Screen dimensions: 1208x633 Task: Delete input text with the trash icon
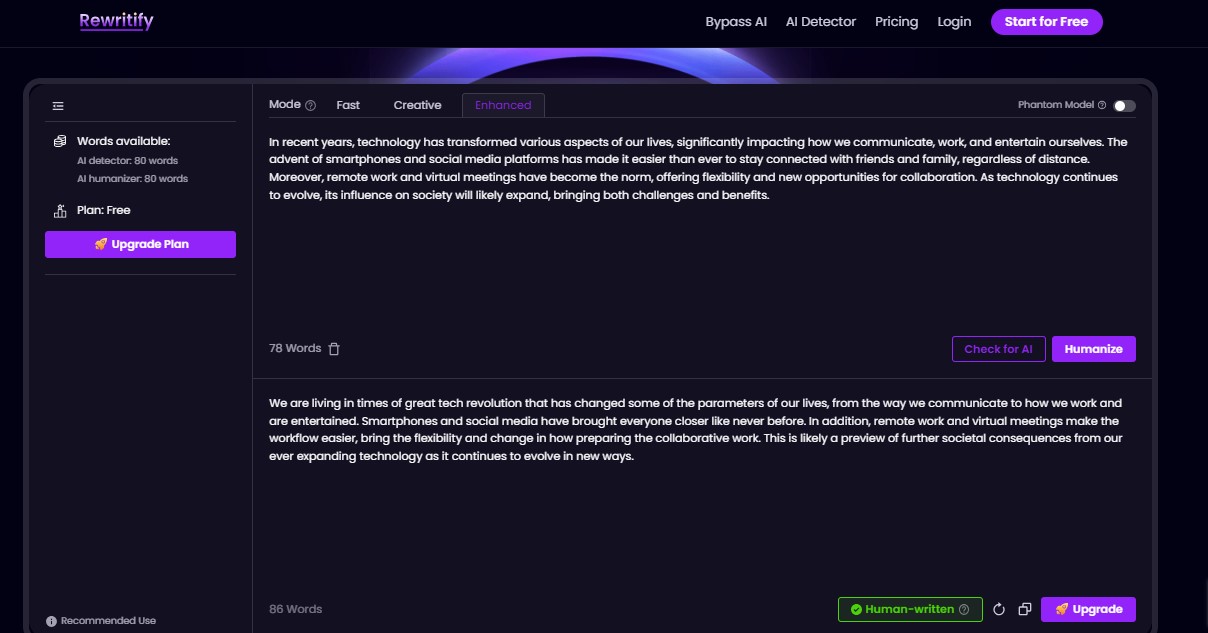(x=334, y=349)
